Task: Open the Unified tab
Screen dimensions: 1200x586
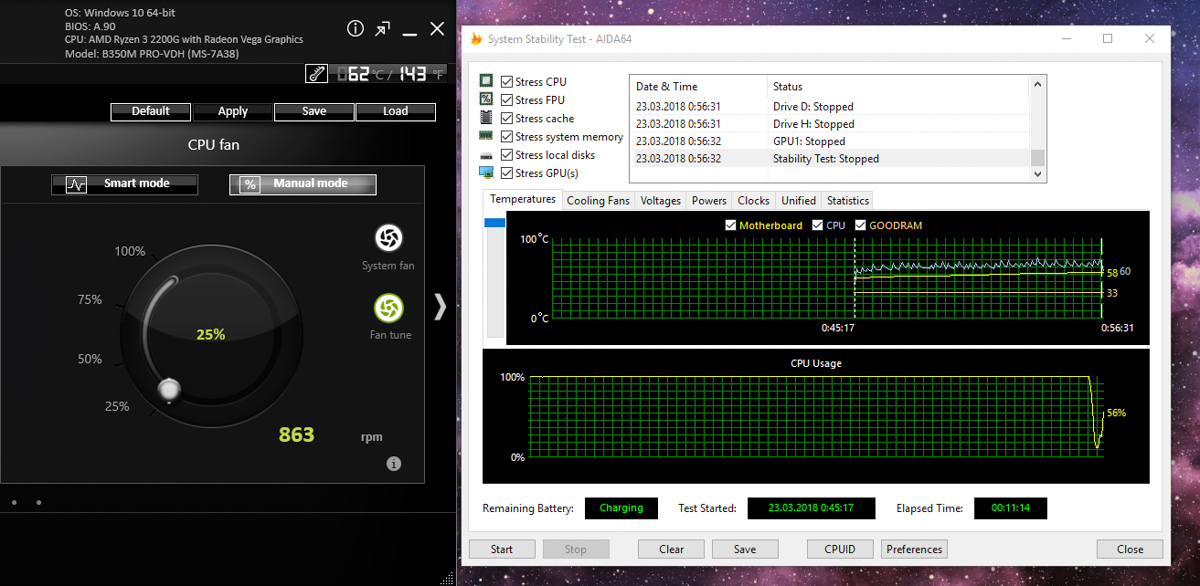Action: click(x=799, y=201)
